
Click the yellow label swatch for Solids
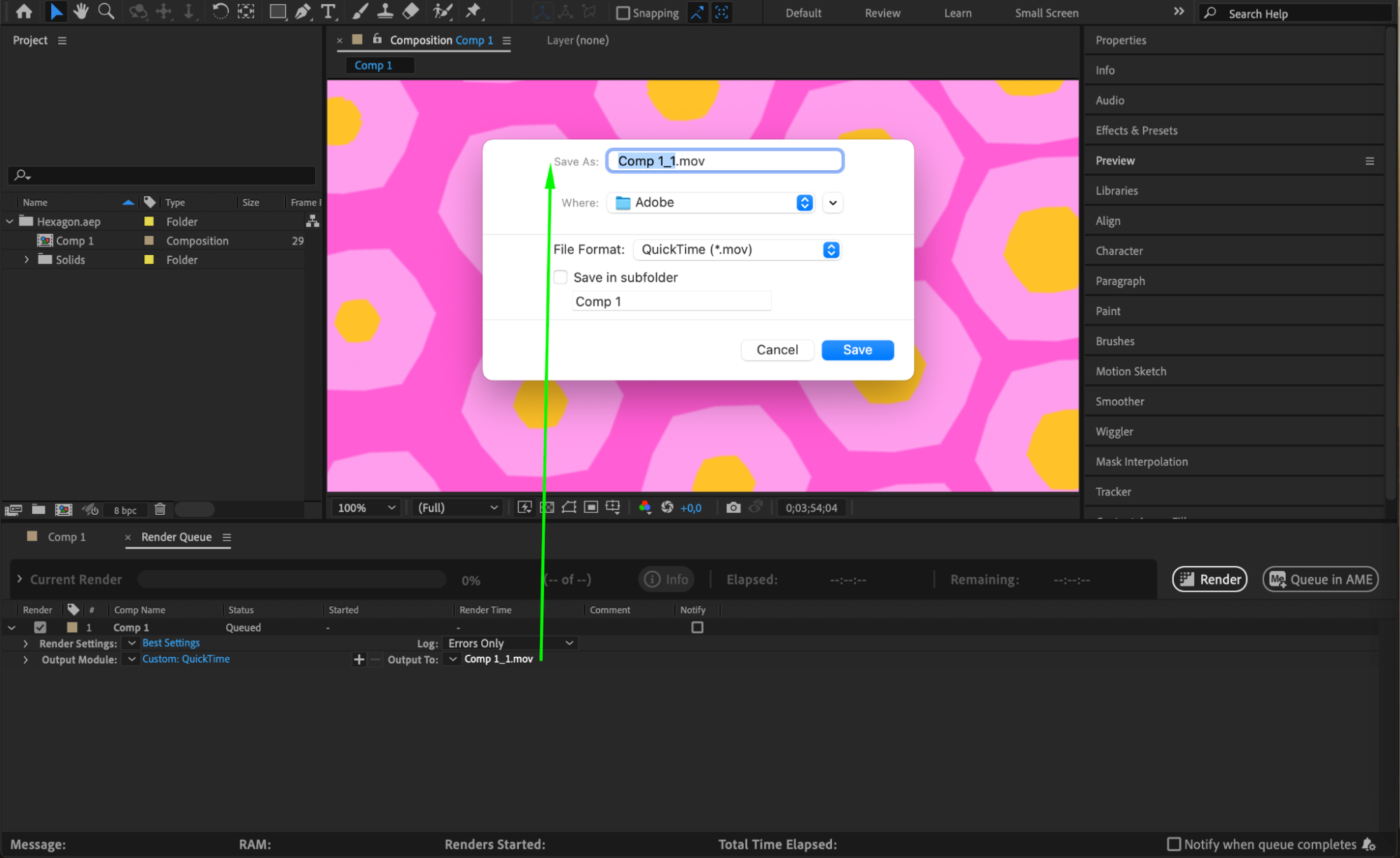[x=148, y=259]
